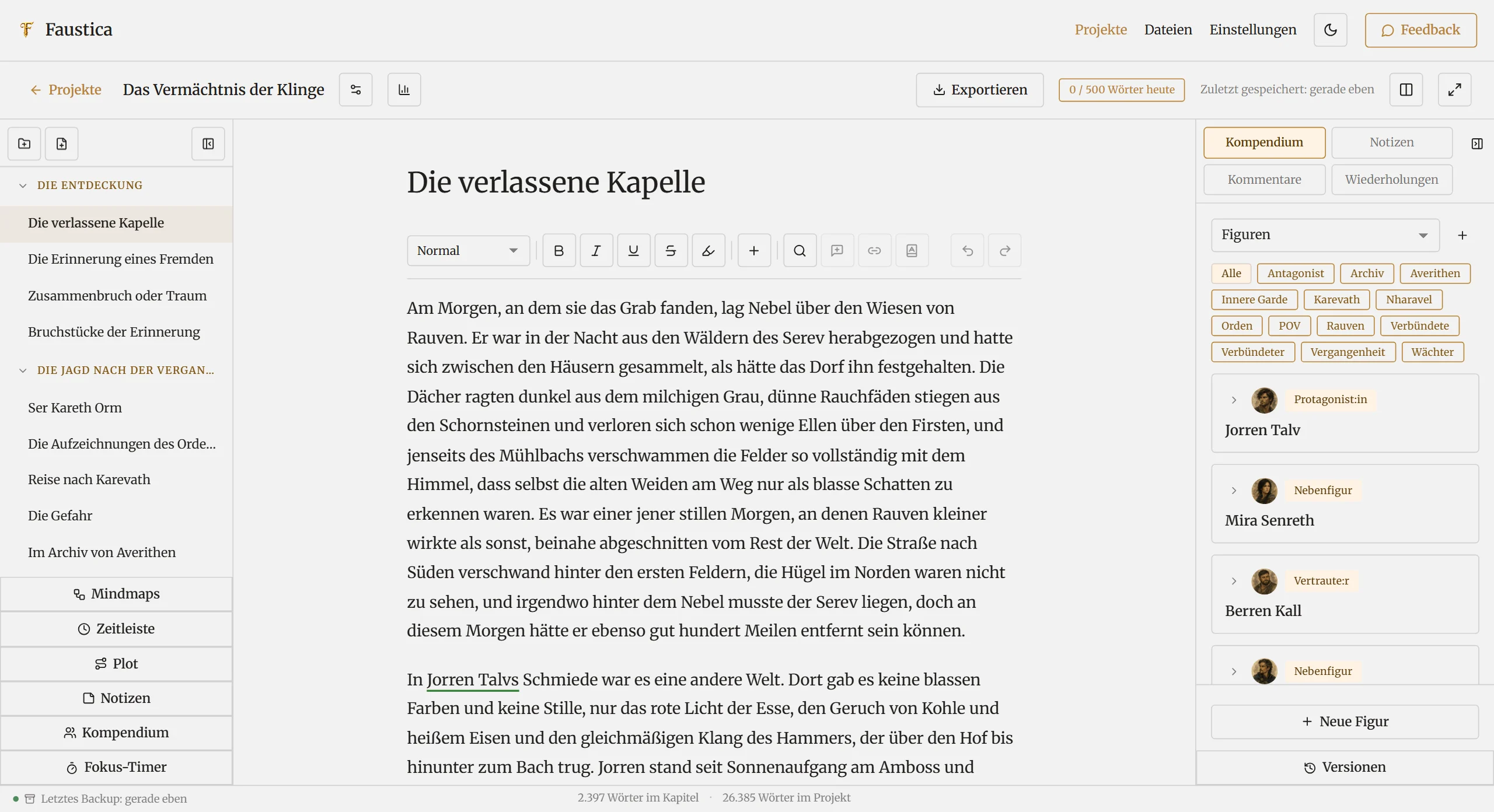Toggle split view layout icon

1406,89
